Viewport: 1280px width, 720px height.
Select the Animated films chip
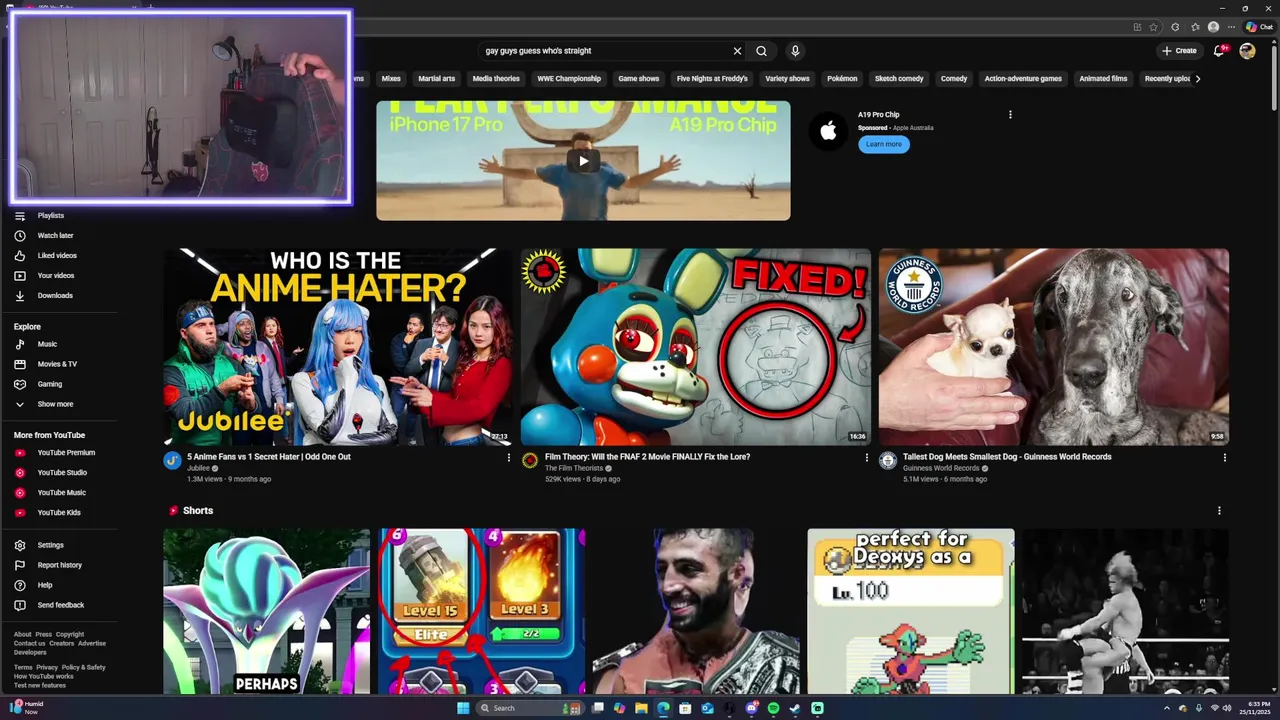point(1103,79)
